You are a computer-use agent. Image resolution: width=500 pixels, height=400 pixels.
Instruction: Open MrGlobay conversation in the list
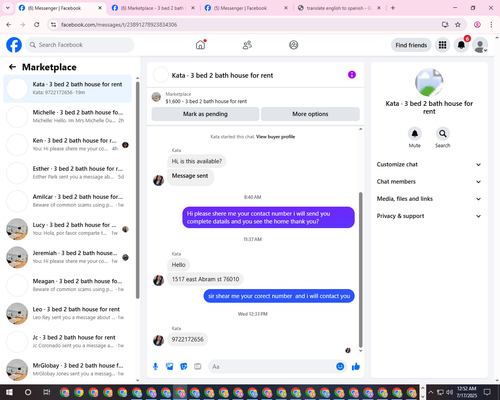(x=67, y=369)
